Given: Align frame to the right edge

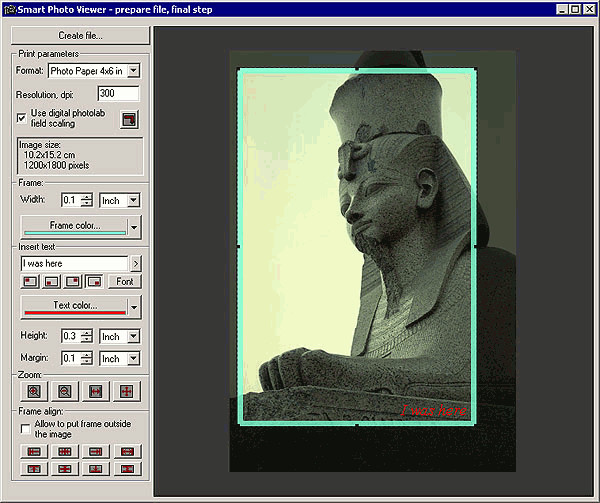Looking at the screenshot, I should coord(95,451).
